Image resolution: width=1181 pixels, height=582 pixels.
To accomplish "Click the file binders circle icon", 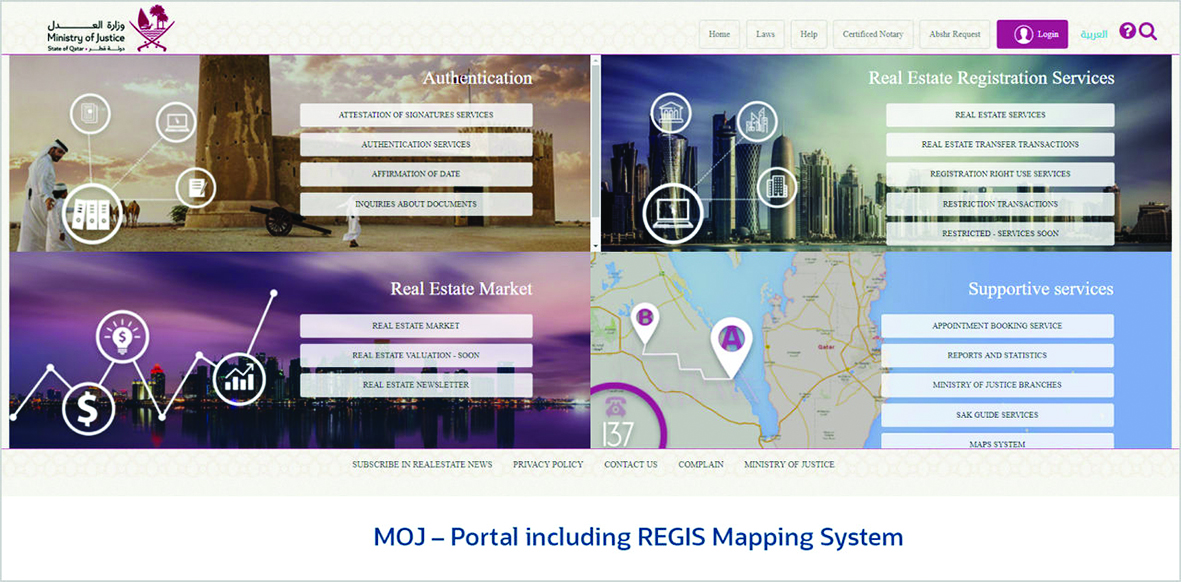I will click(x=92, y=212).
